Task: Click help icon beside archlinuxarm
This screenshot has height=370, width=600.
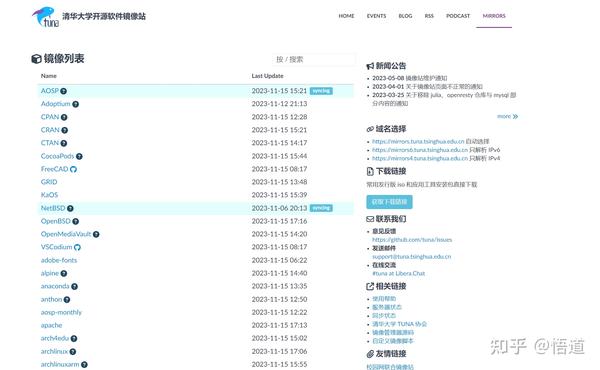Action: coord(84,365)
